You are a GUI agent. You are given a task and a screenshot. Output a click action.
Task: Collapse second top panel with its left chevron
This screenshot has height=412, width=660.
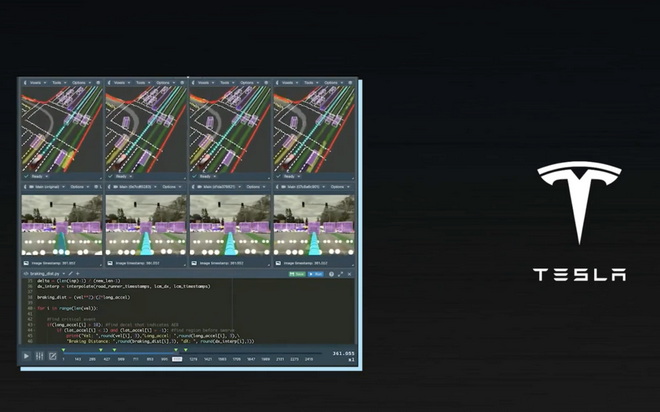point(109,83)
